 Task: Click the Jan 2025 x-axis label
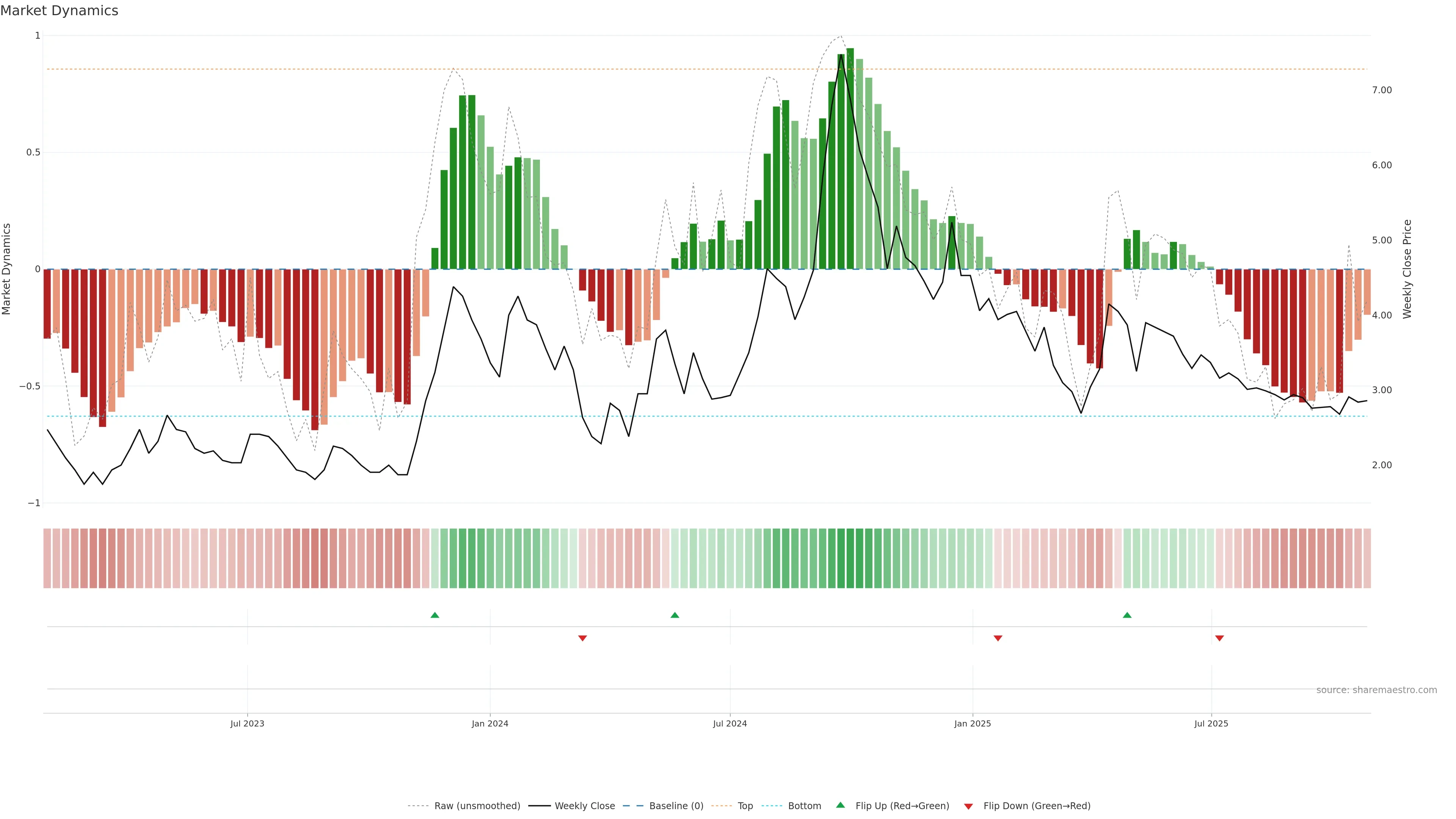coord(972,723)
